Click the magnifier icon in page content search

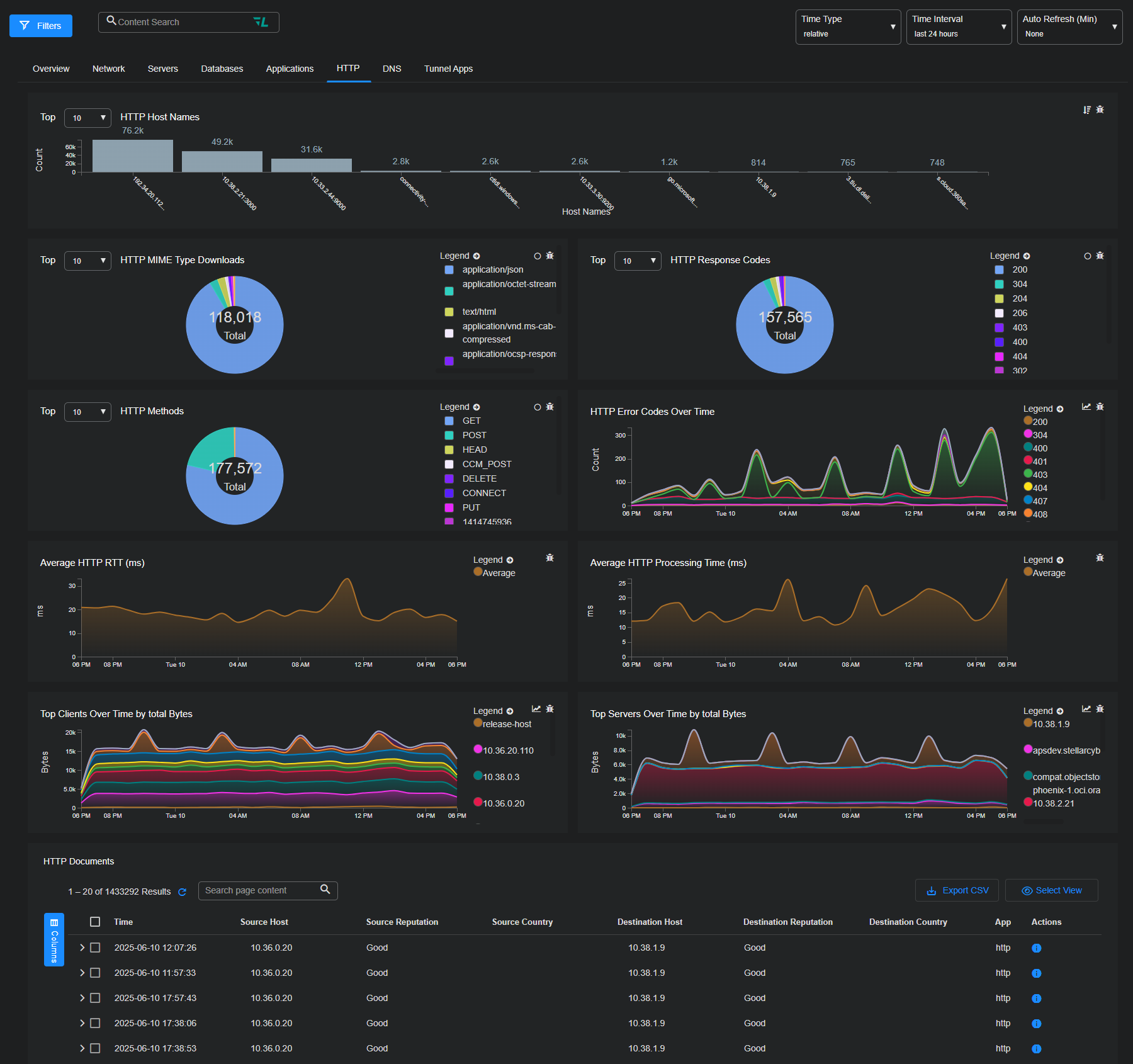[325, 890]
